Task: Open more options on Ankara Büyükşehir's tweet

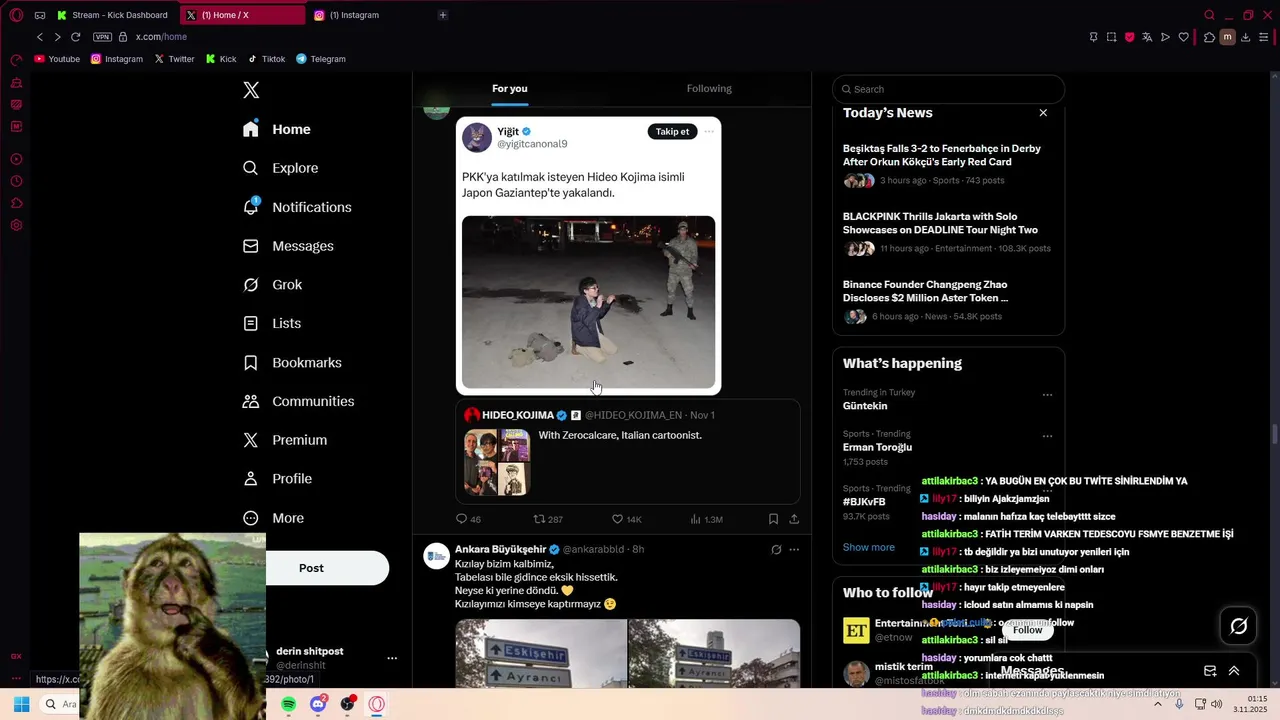Action: coord(794,549)
